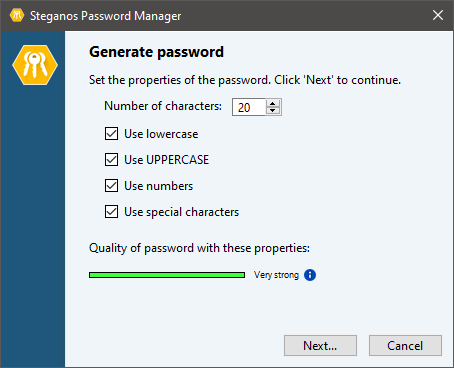Click the Number of characters input field
Viewport: 454px width, 368px height.
(x=249, y=107)
